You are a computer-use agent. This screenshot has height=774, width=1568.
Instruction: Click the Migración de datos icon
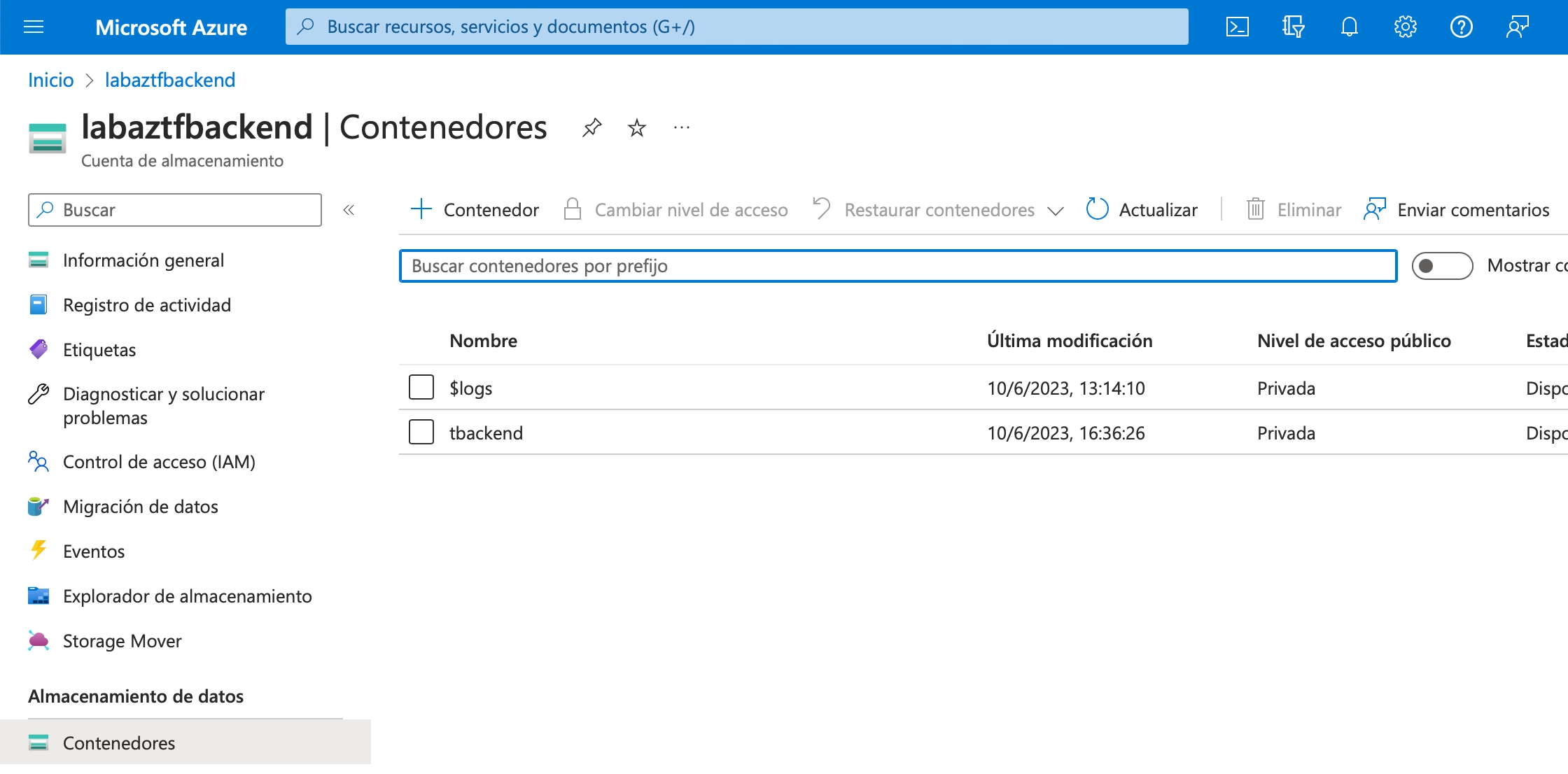[38, 506]
